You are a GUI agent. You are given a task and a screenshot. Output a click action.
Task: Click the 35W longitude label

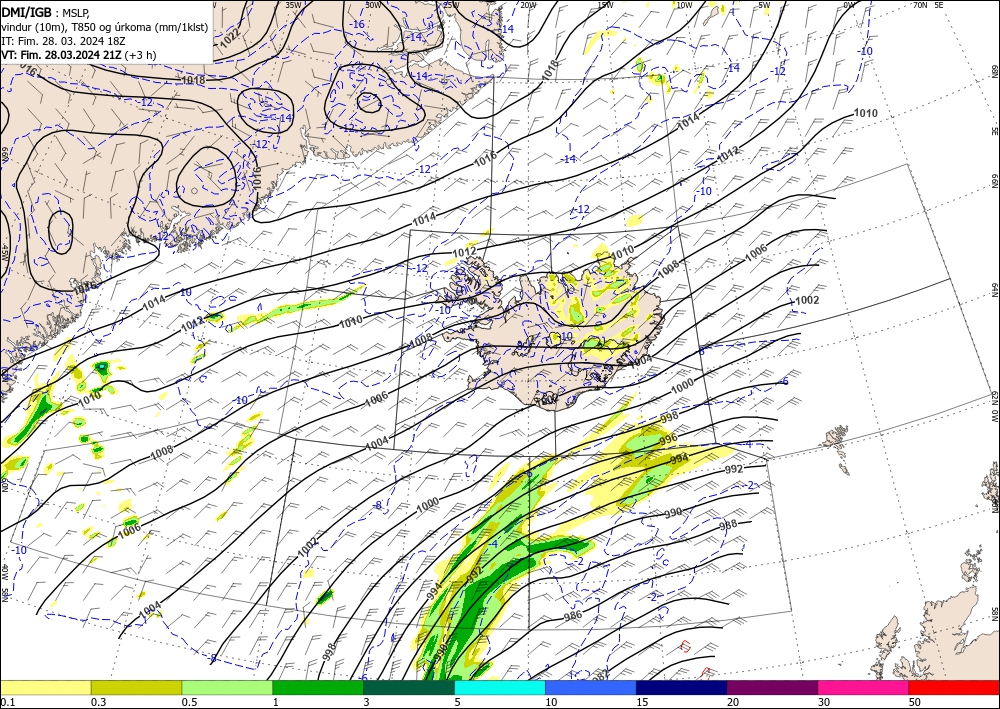(x=293, y=5)
